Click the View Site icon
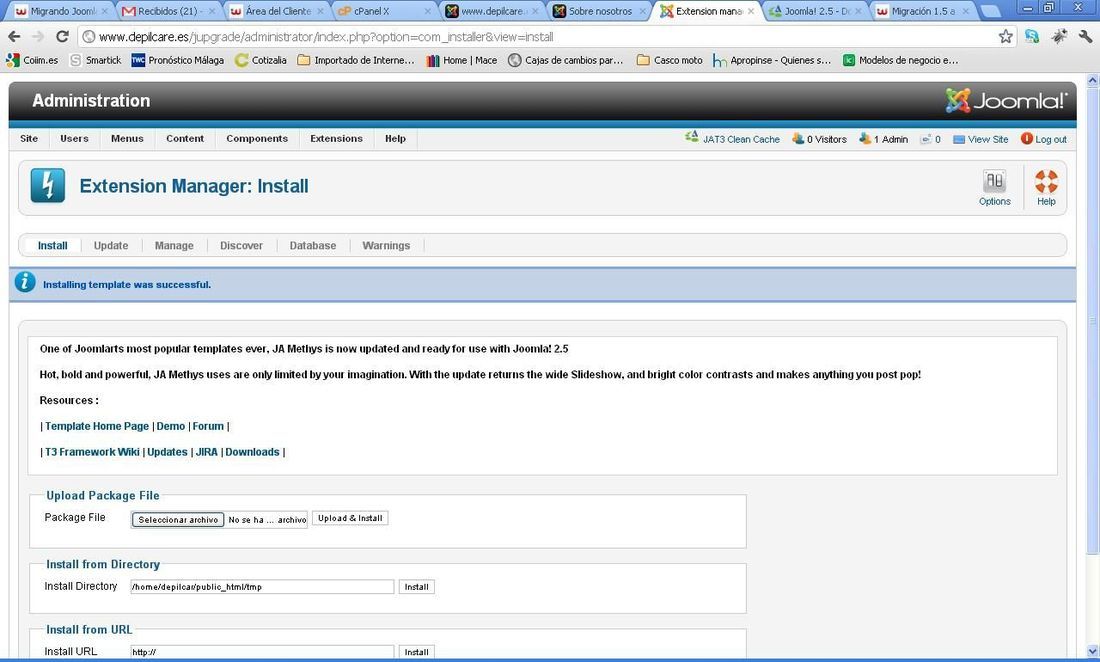Viewport: 1100px width, 662px height. click(x=959, y=140)
